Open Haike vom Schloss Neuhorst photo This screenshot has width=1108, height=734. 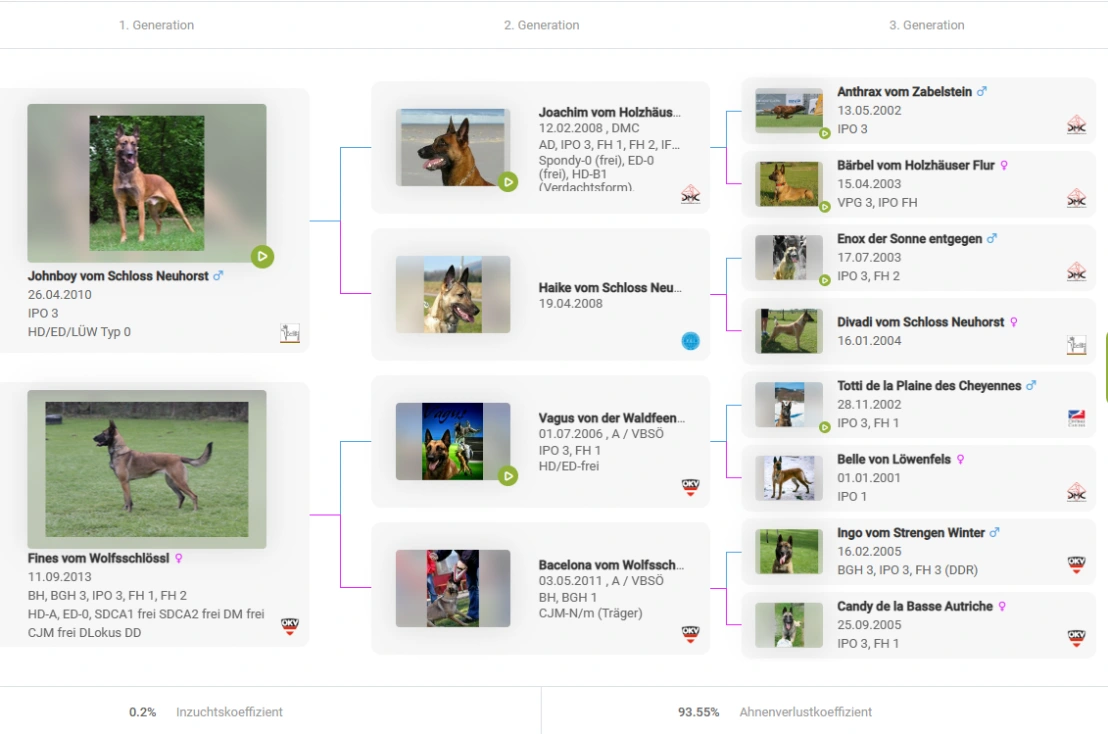click(453, 295)
